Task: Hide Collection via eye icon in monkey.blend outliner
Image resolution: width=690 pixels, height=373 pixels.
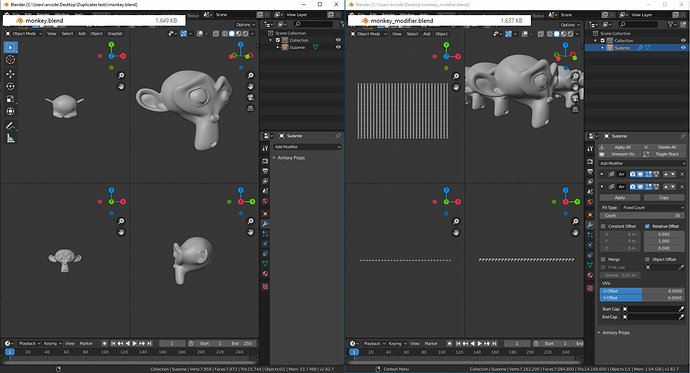Action: coord(338,40)
